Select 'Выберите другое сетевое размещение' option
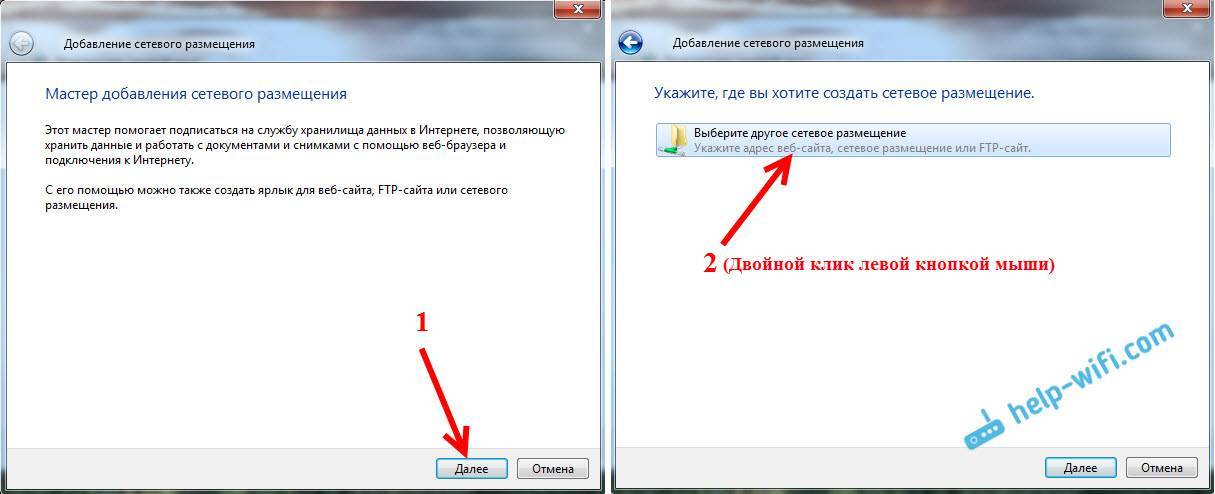Screen dimensions: 1215x494 913,140
